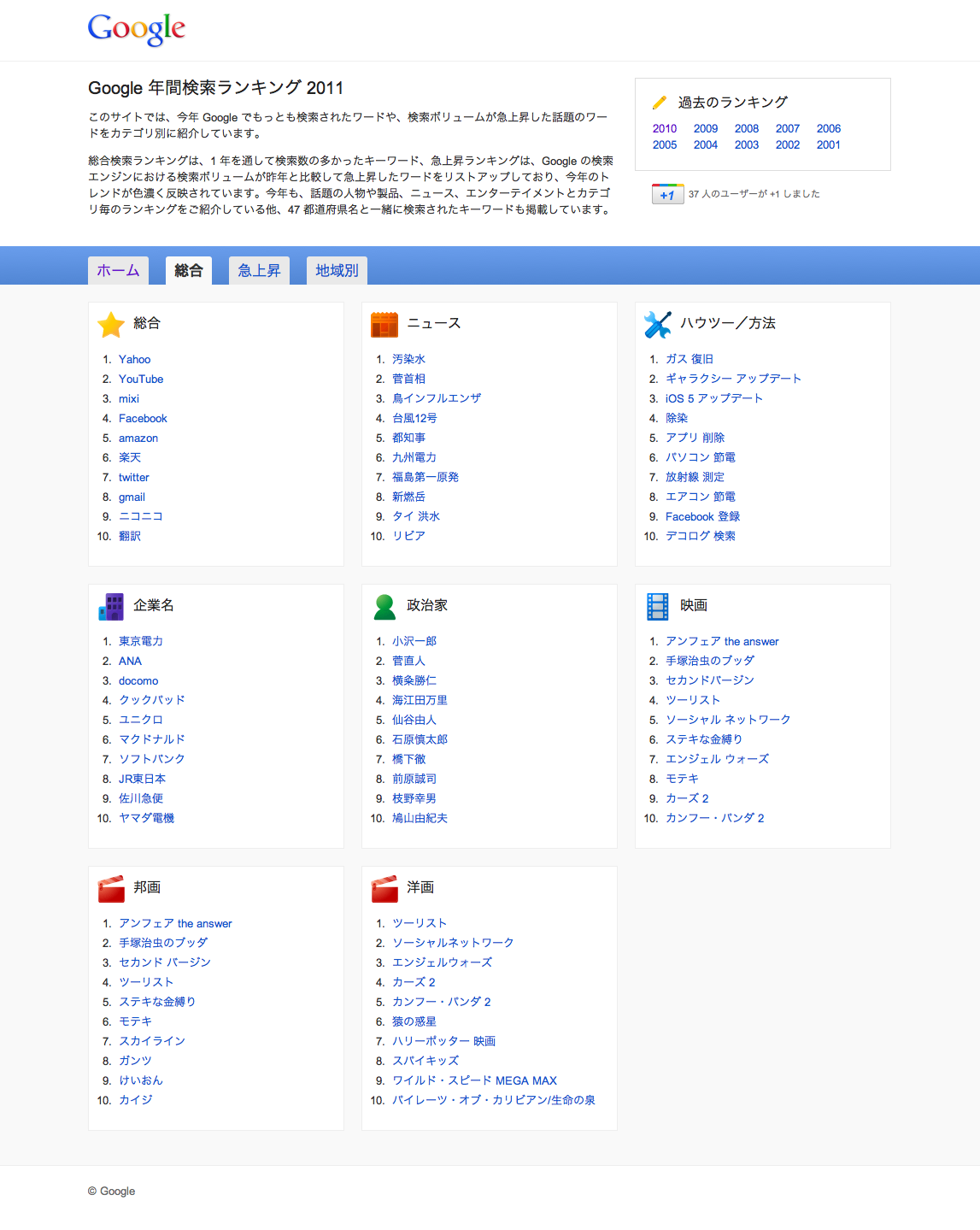Open アンフェア the answer in 映画 list
This screenshot has width=980, height=1230.
pyautogui.click(x=722, y=642)
